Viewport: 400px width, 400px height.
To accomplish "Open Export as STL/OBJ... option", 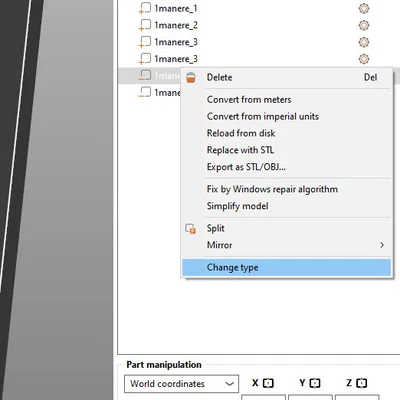I will click(x=286, y=167).
